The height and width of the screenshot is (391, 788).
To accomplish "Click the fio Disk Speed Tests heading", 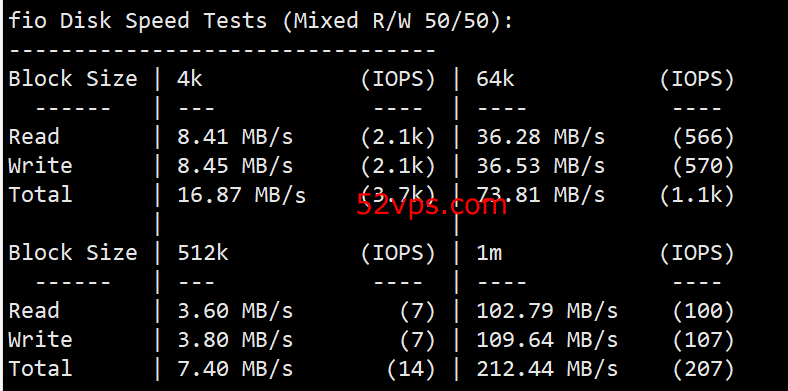I will [261, 21].
